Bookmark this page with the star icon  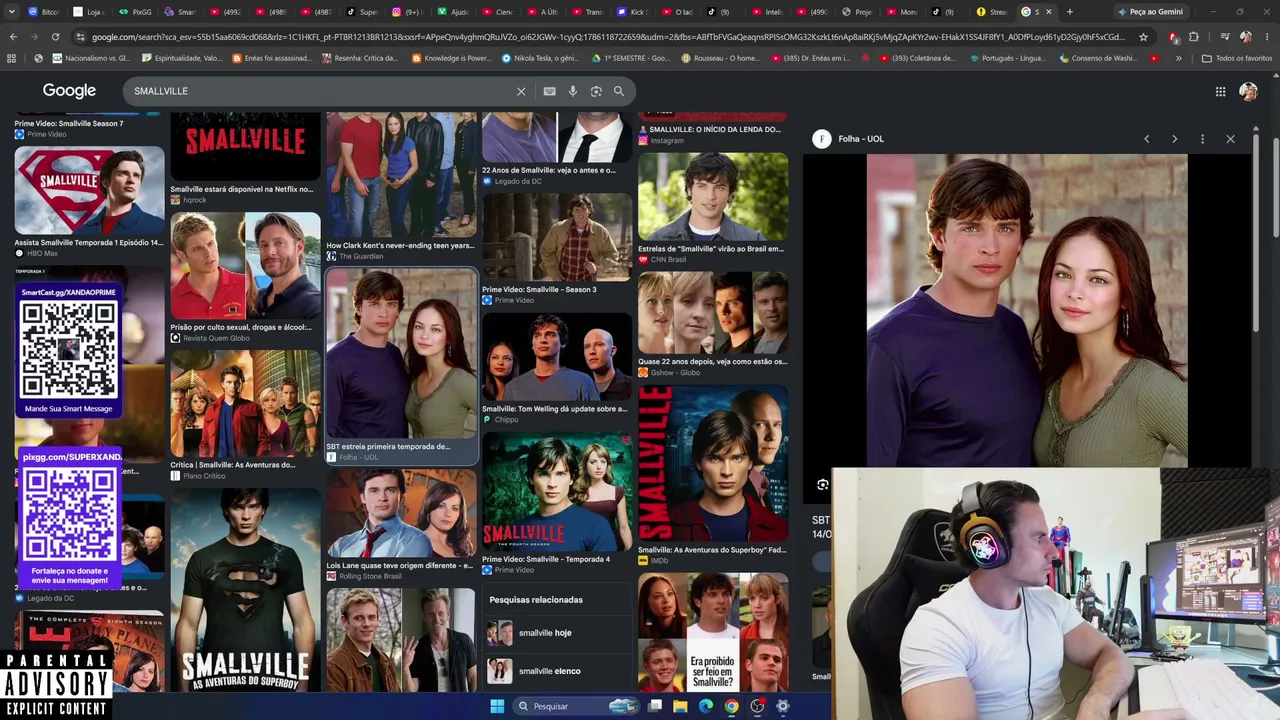[1143, 37]
